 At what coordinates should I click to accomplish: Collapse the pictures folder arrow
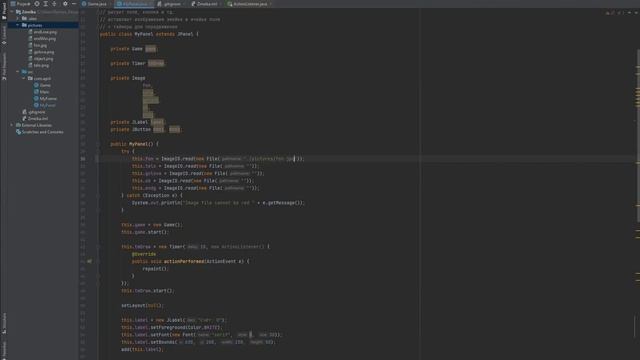[x=18, y=25]
